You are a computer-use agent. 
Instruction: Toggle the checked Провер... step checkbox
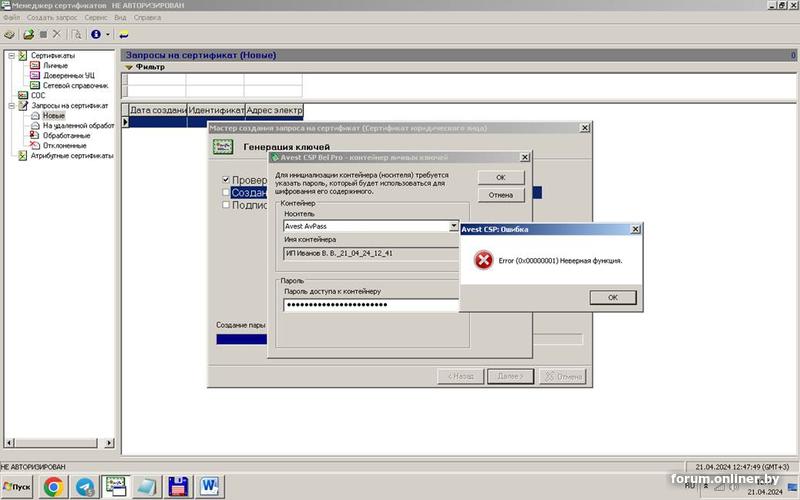click(226, 180)
